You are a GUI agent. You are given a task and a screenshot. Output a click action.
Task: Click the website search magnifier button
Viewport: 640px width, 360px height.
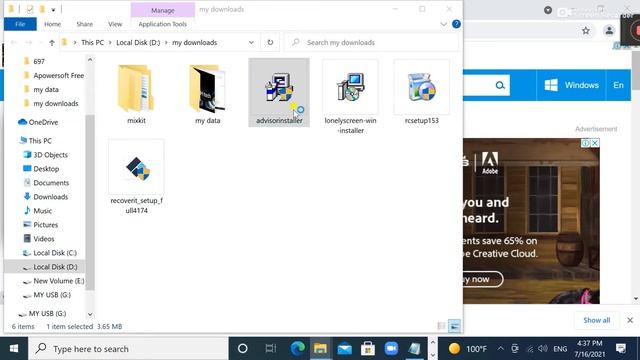coord(500,85)
